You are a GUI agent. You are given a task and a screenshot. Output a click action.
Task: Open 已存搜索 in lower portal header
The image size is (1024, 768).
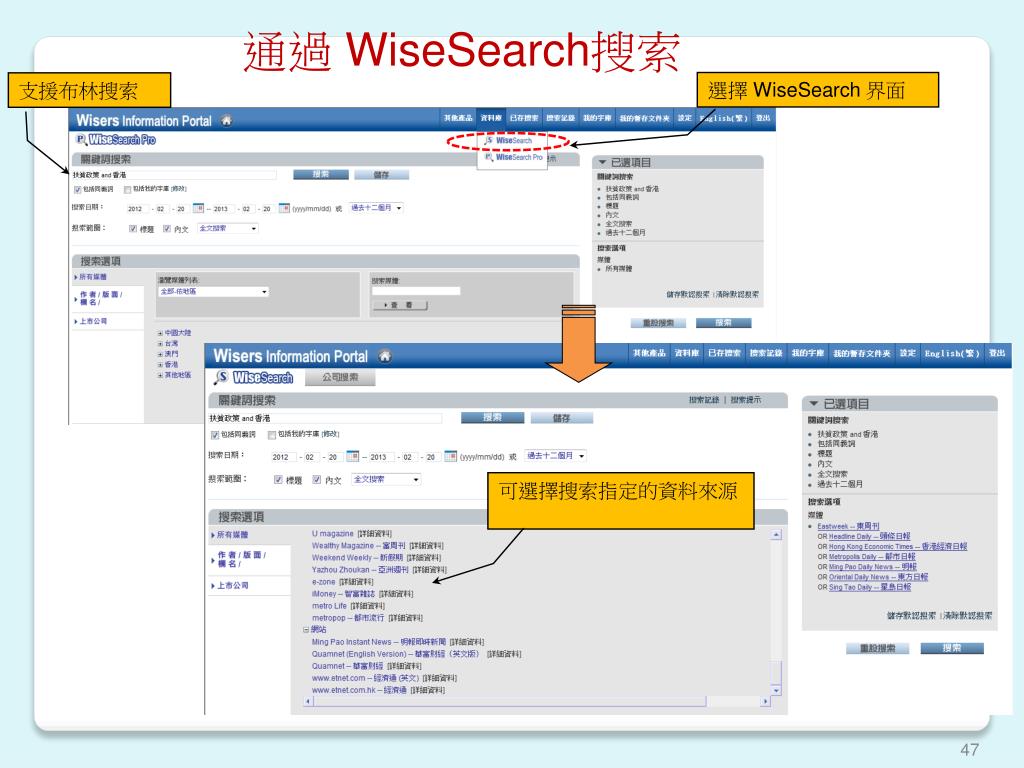click(x=725, y=353)
